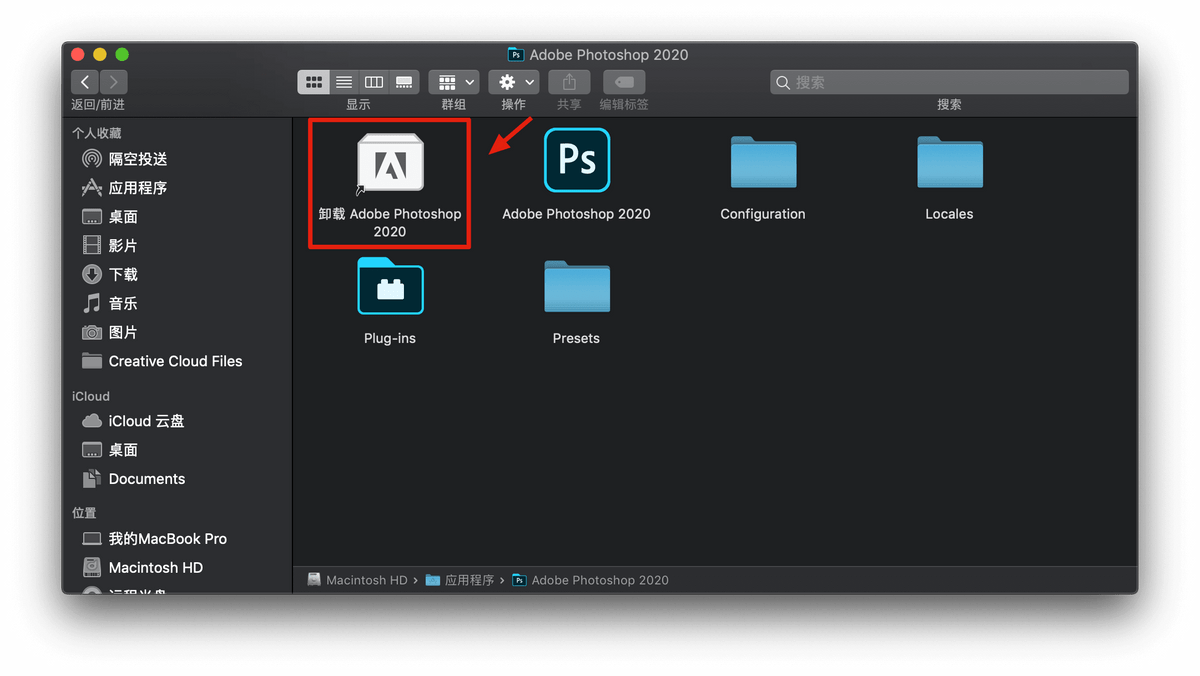The height and width of the screenshot is (676, 1200).
Task: Click the Adobe Photoshop 2020 app name label
Action: tap(577, 214)
